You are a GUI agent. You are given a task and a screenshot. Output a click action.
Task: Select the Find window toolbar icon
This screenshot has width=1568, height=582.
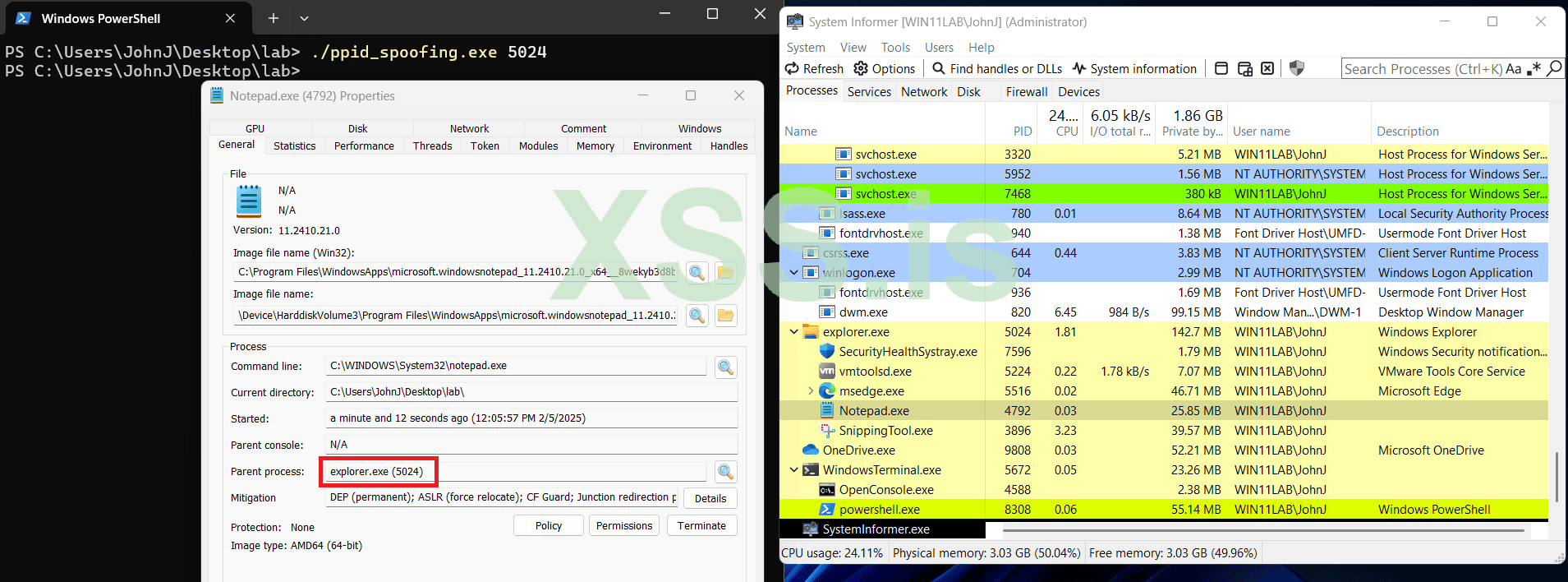click(x=1221, y=68)
